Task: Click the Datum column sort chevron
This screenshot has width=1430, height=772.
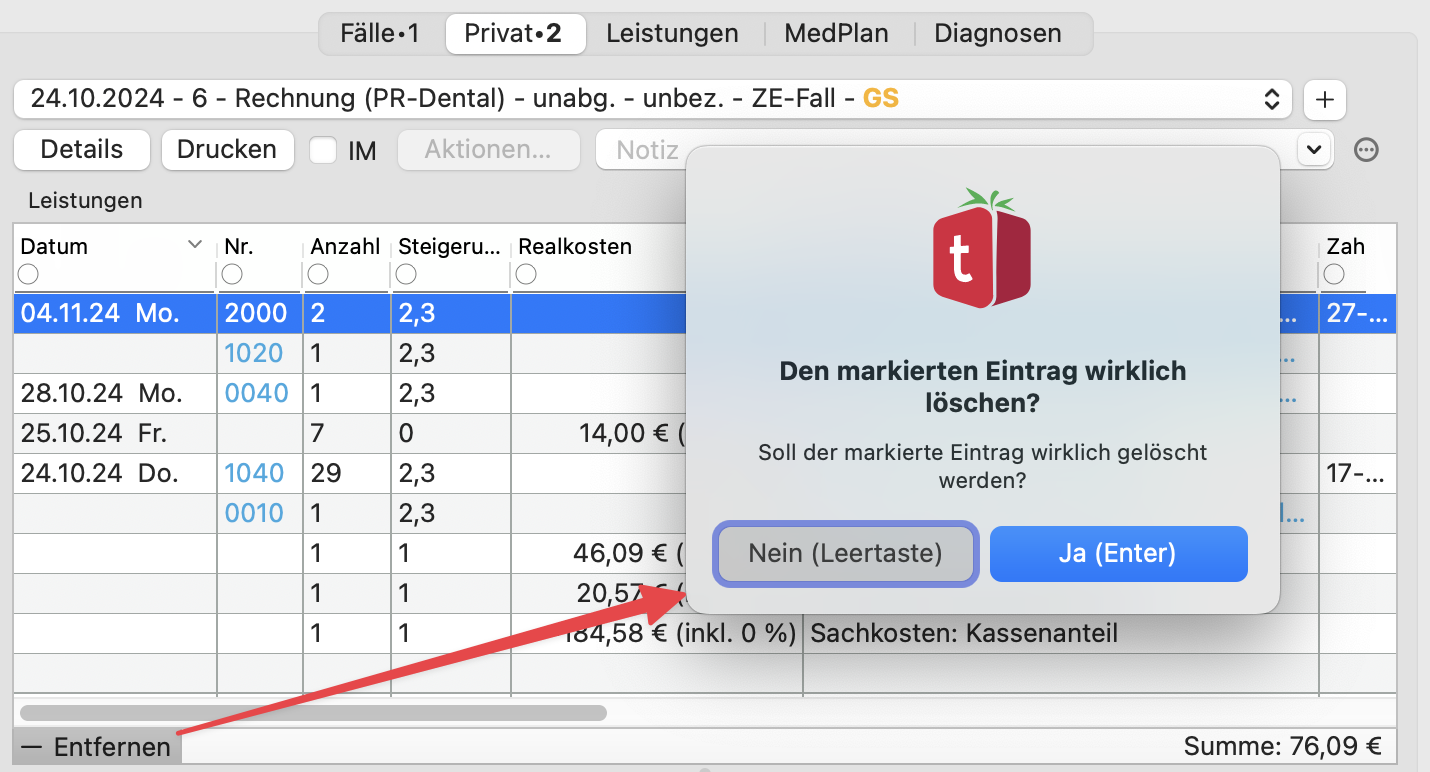Action: [x=195, y=245]
